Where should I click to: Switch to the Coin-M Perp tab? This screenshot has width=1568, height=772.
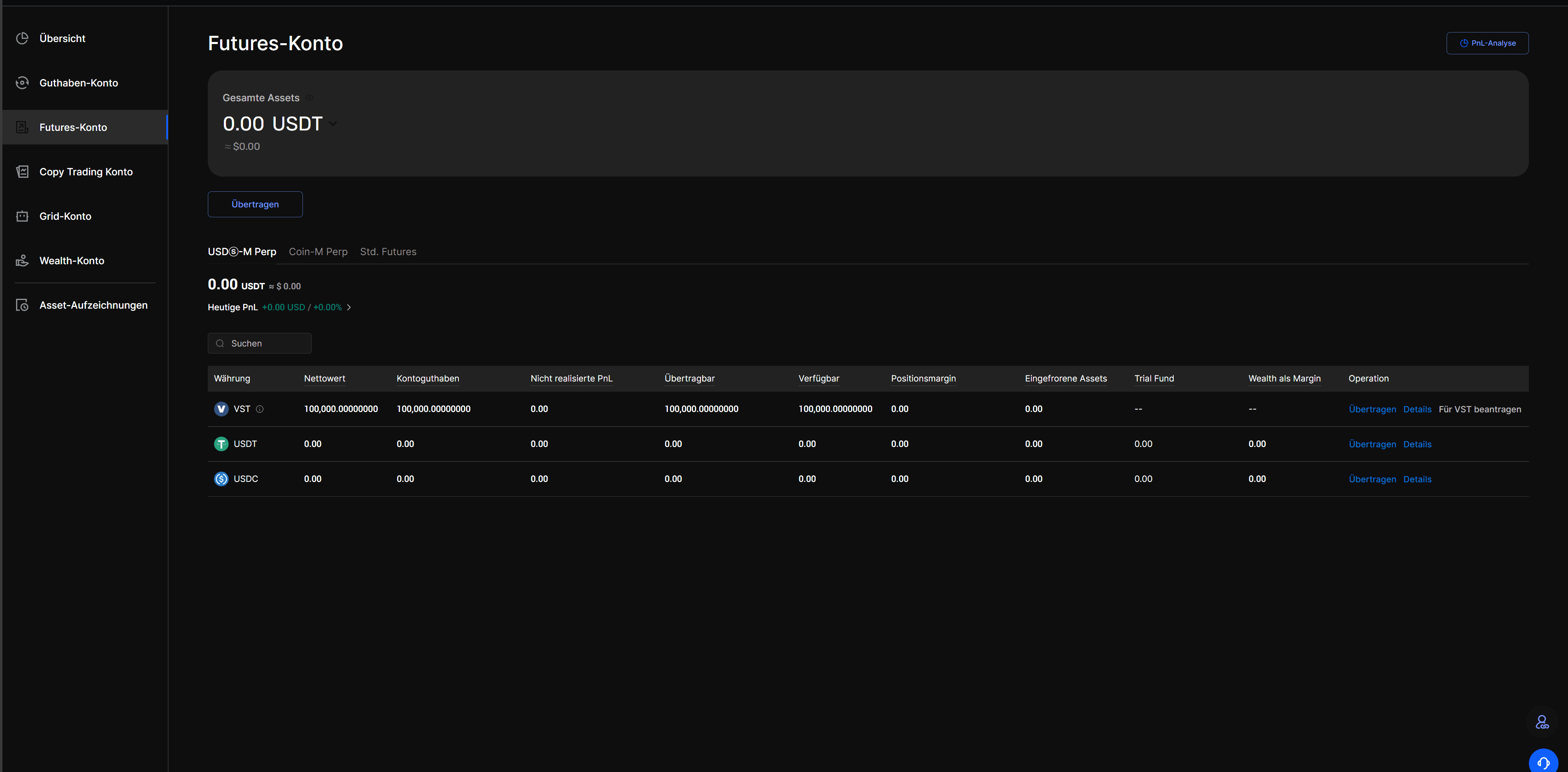tap(318, 251)
